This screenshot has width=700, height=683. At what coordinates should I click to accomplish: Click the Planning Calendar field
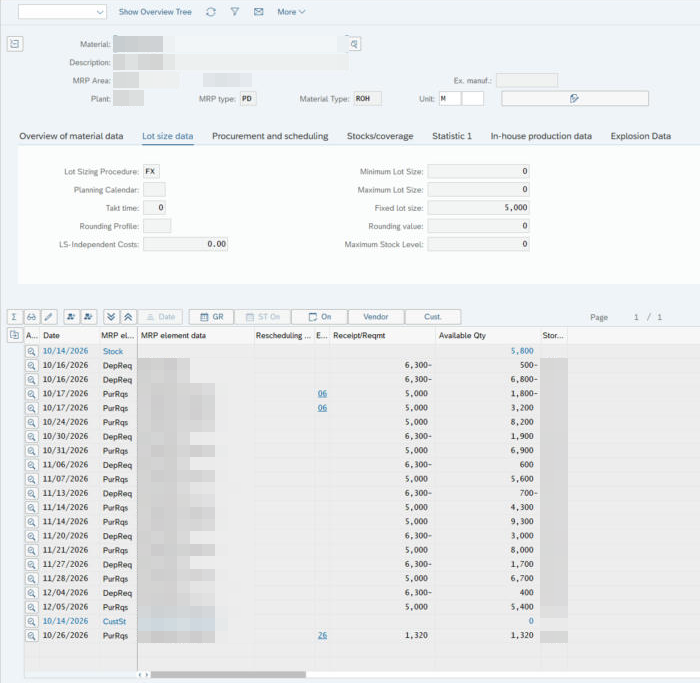(154, 190)
